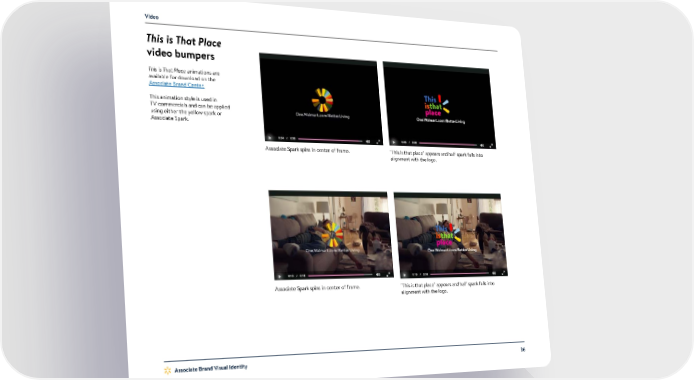Open the Associate Brand Center link
This screenshot has width=694, height=380.
coord(176,84)
